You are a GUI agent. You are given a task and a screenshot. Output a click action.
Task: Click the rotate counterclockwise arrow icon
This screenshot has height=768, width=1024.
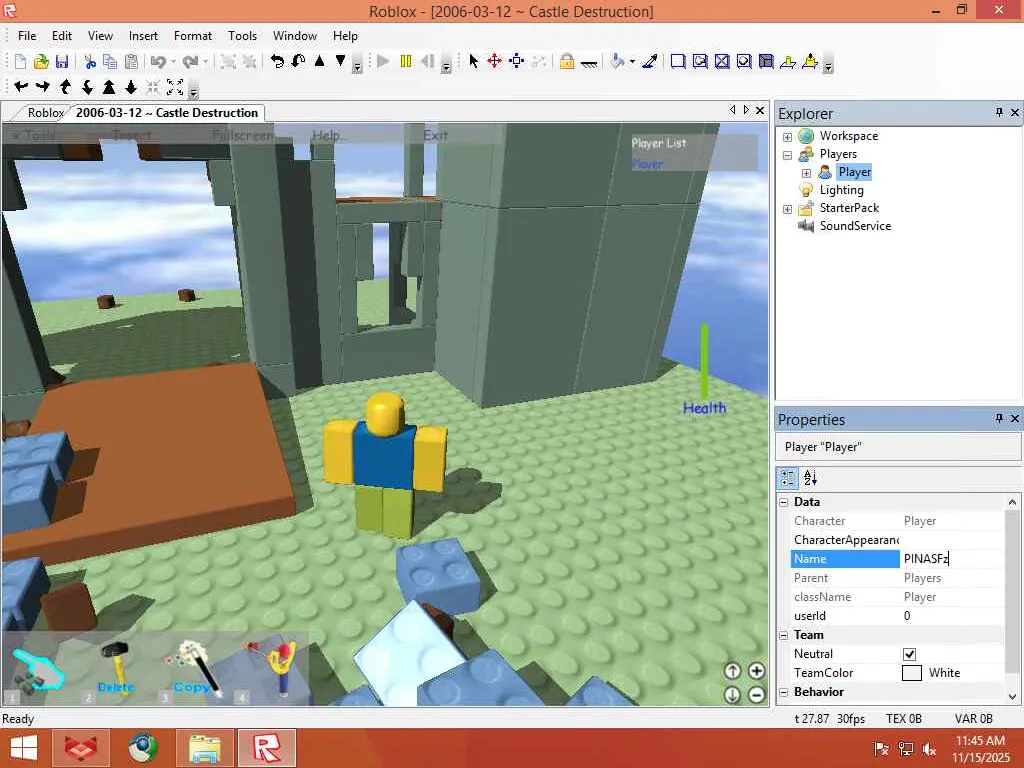coord(277,61)
